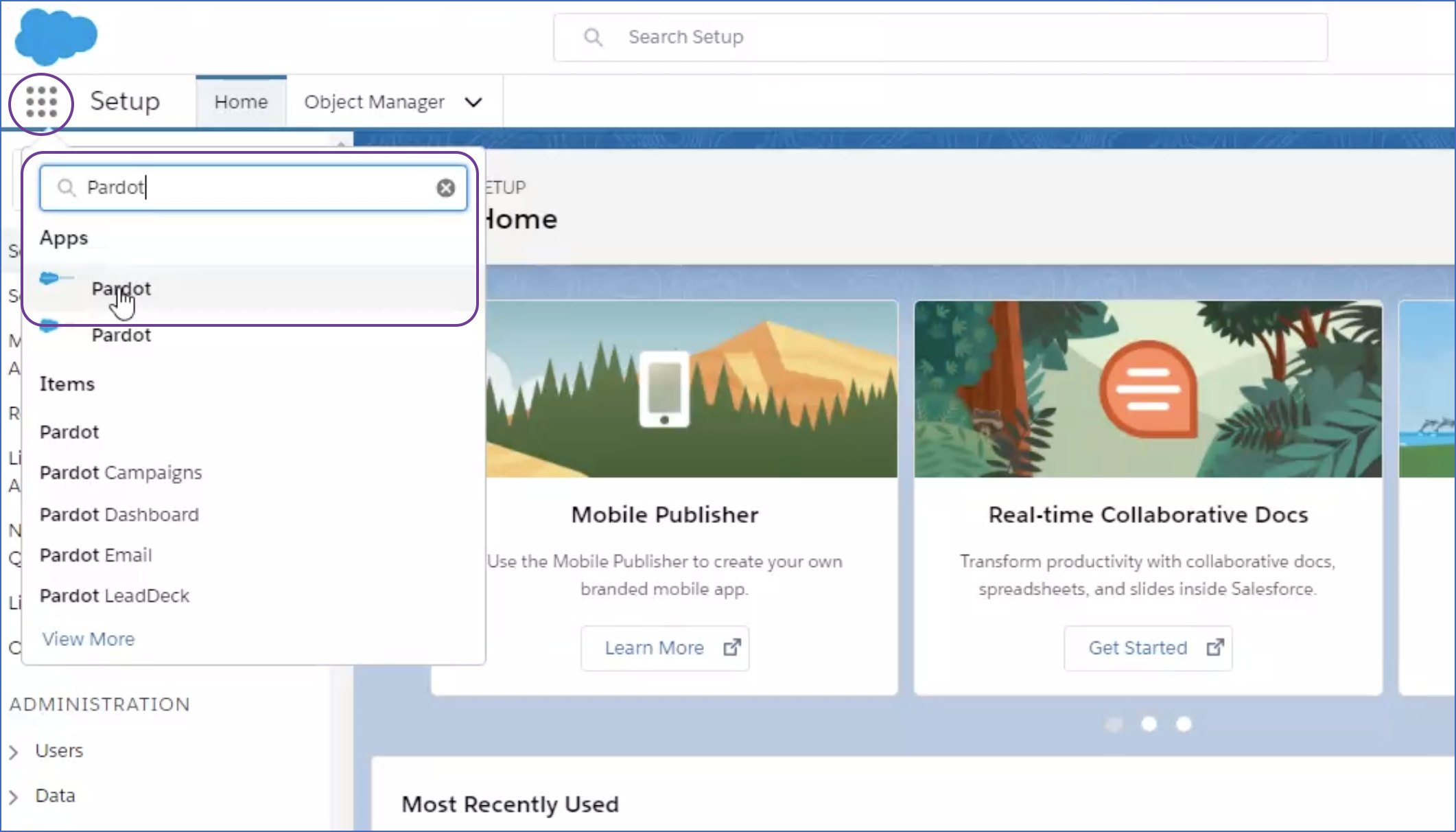Open the second Pardot app result
The image size is (1456, 832).
(250, 335)
